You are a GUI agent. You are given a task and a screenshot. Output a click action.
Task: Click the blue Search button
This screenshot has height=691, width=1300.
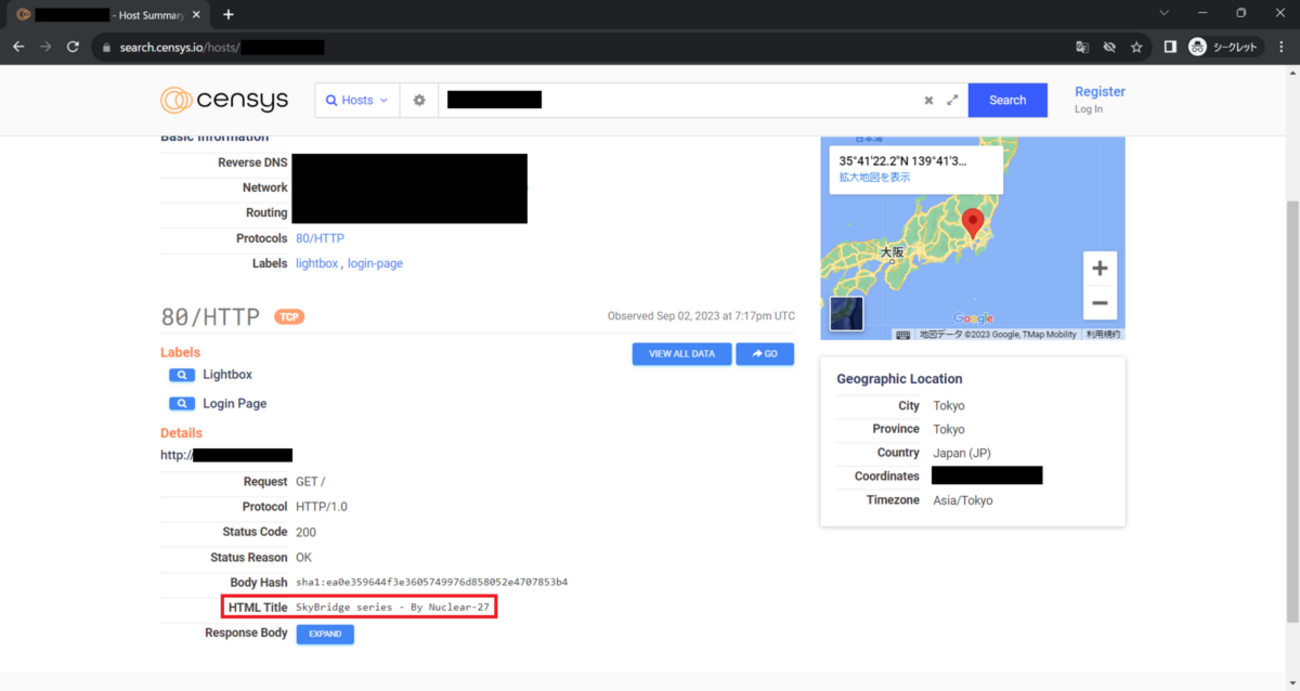point(1007,100)
